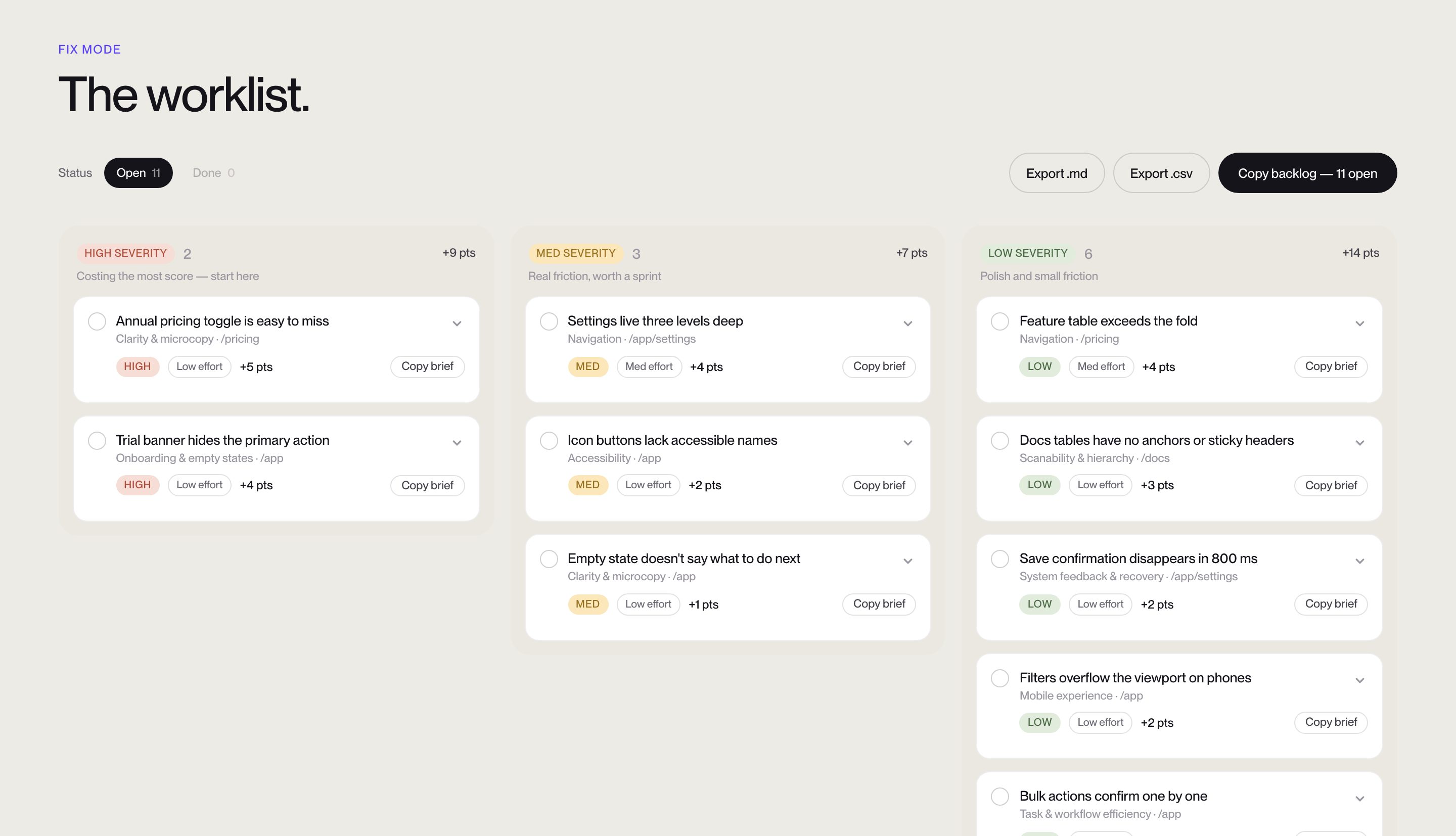Click the HIGH SEVERITY column badge

[125, 253]
